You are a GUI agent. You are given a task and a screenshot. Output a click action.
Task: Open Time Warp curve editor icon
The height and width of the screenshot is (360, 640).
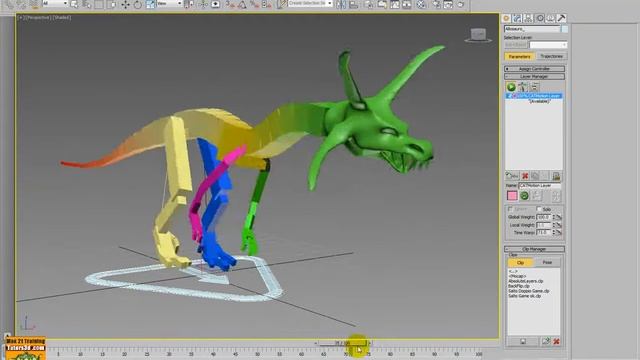pyautogui.click(x=559, y=232)
